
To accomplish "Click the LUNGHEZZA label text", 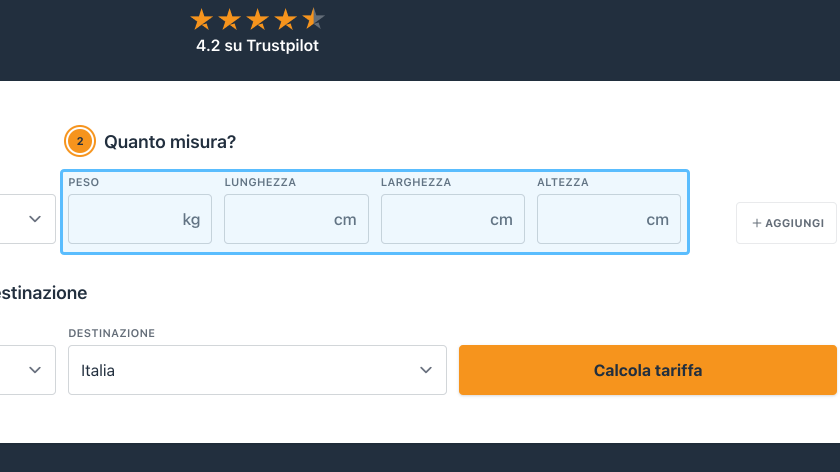I will click(260, 183).
